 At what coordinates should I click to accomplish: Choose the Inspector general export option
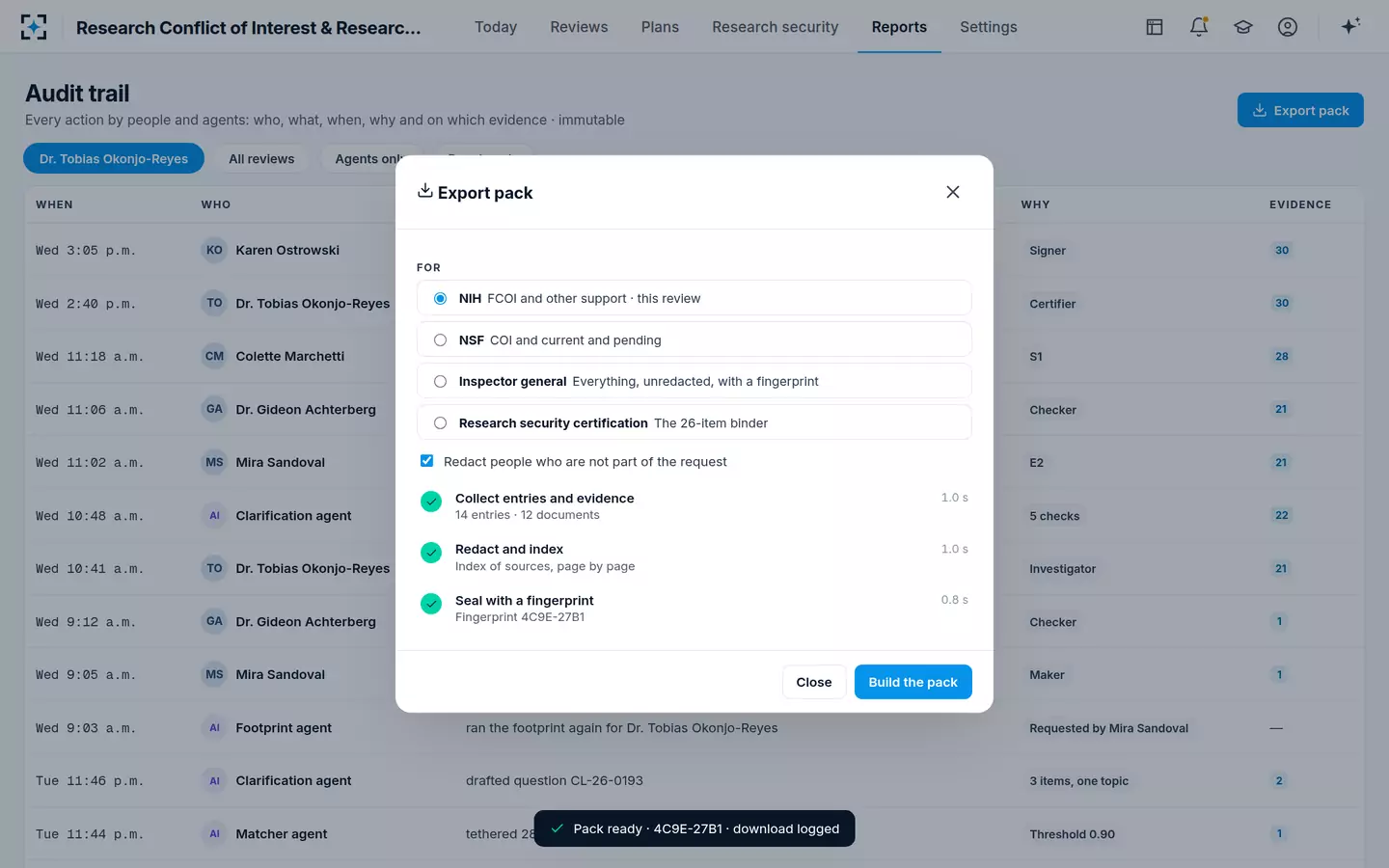click(694, 381)
